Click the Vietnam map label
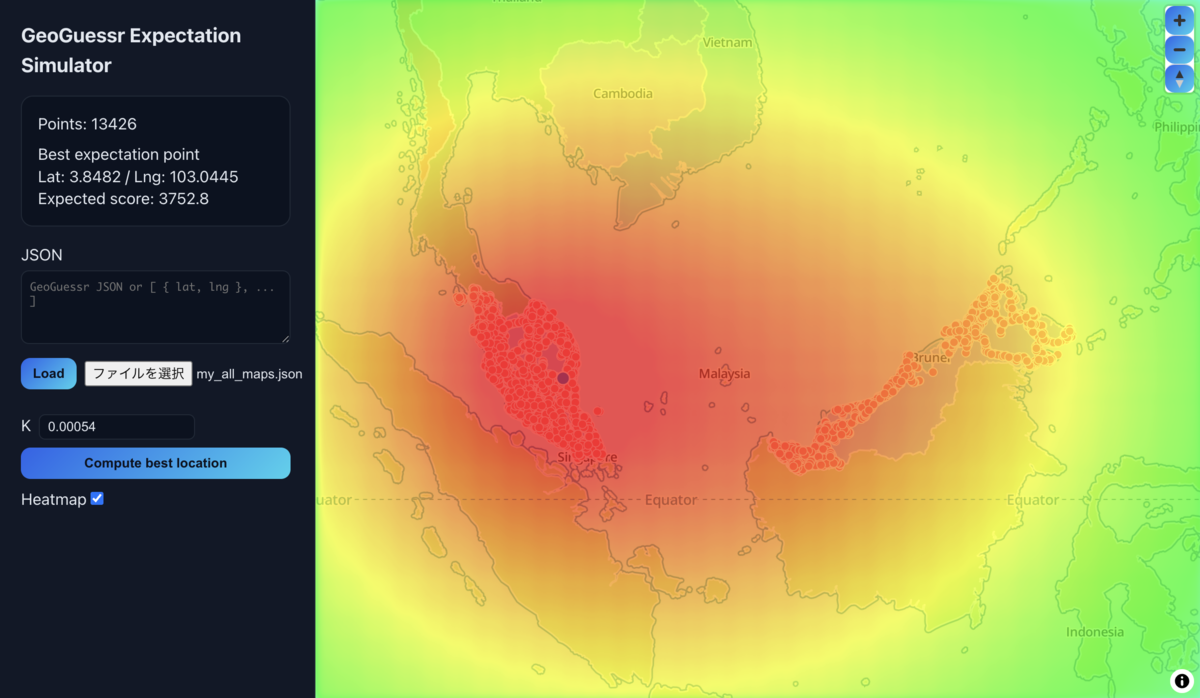1200x698 pixels. (x=727, y=42)
